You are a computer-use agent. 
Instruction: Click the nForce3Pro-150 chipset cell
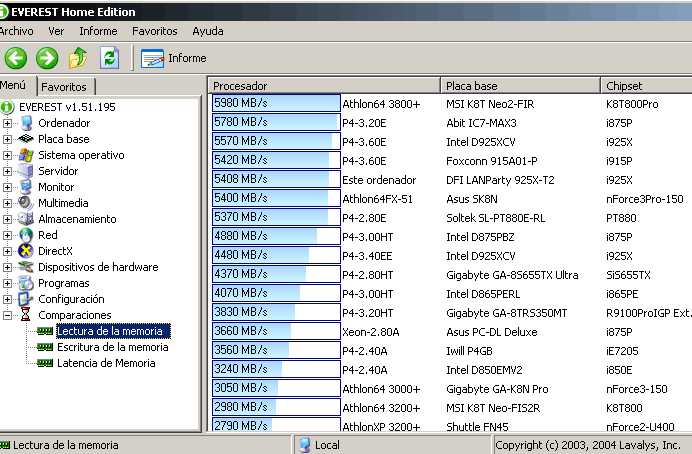pyautogui.click(x=644, y=199)
